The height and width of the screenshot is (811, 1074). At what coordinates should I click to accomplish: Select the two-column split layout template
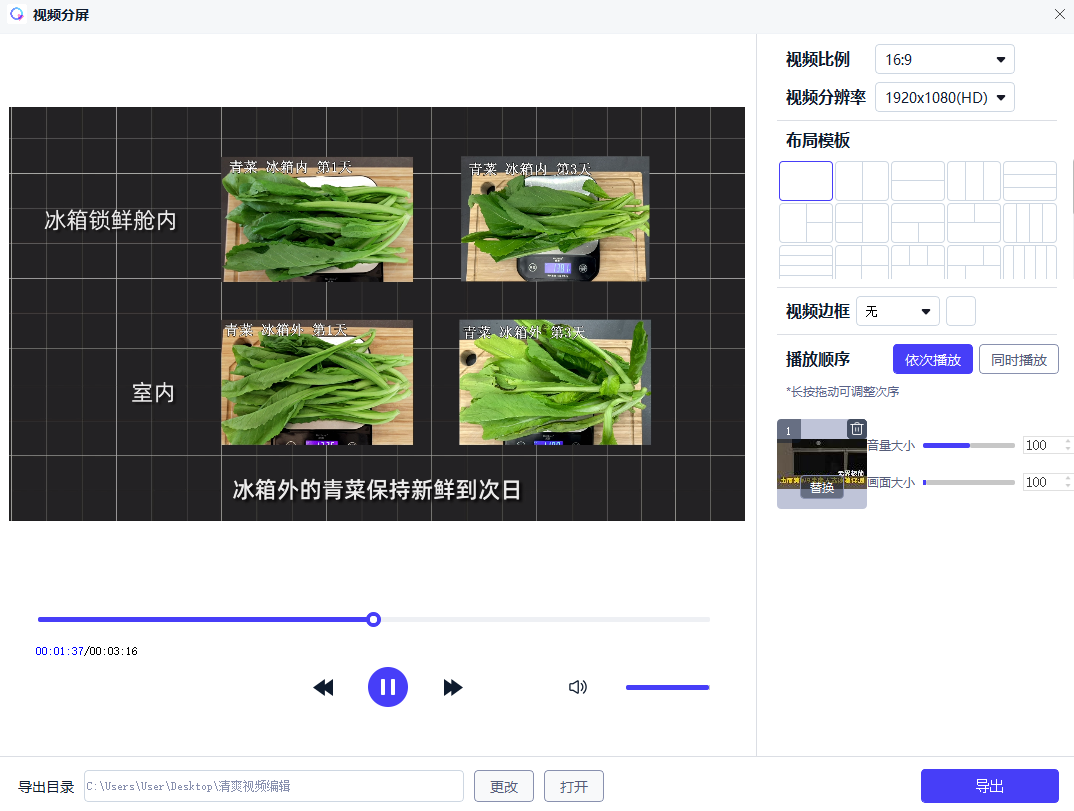click(x=862, y=180)
